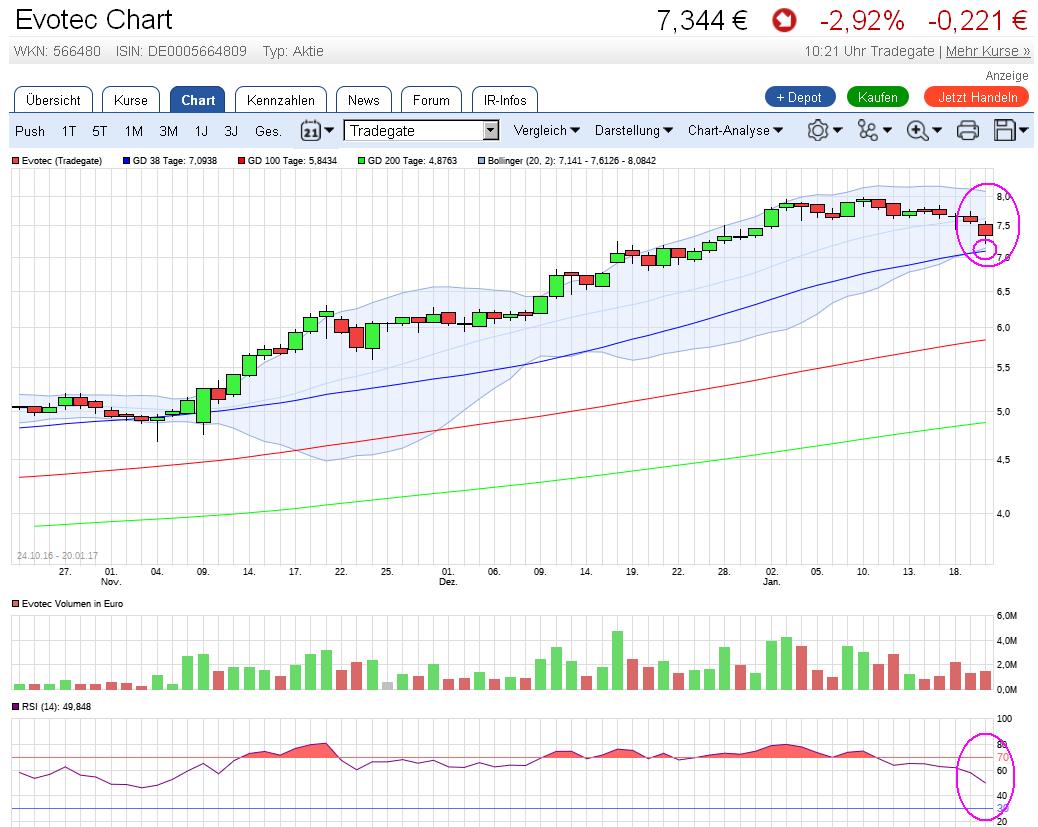Click the Jetzt Handeln button

[x=977, y=97]
